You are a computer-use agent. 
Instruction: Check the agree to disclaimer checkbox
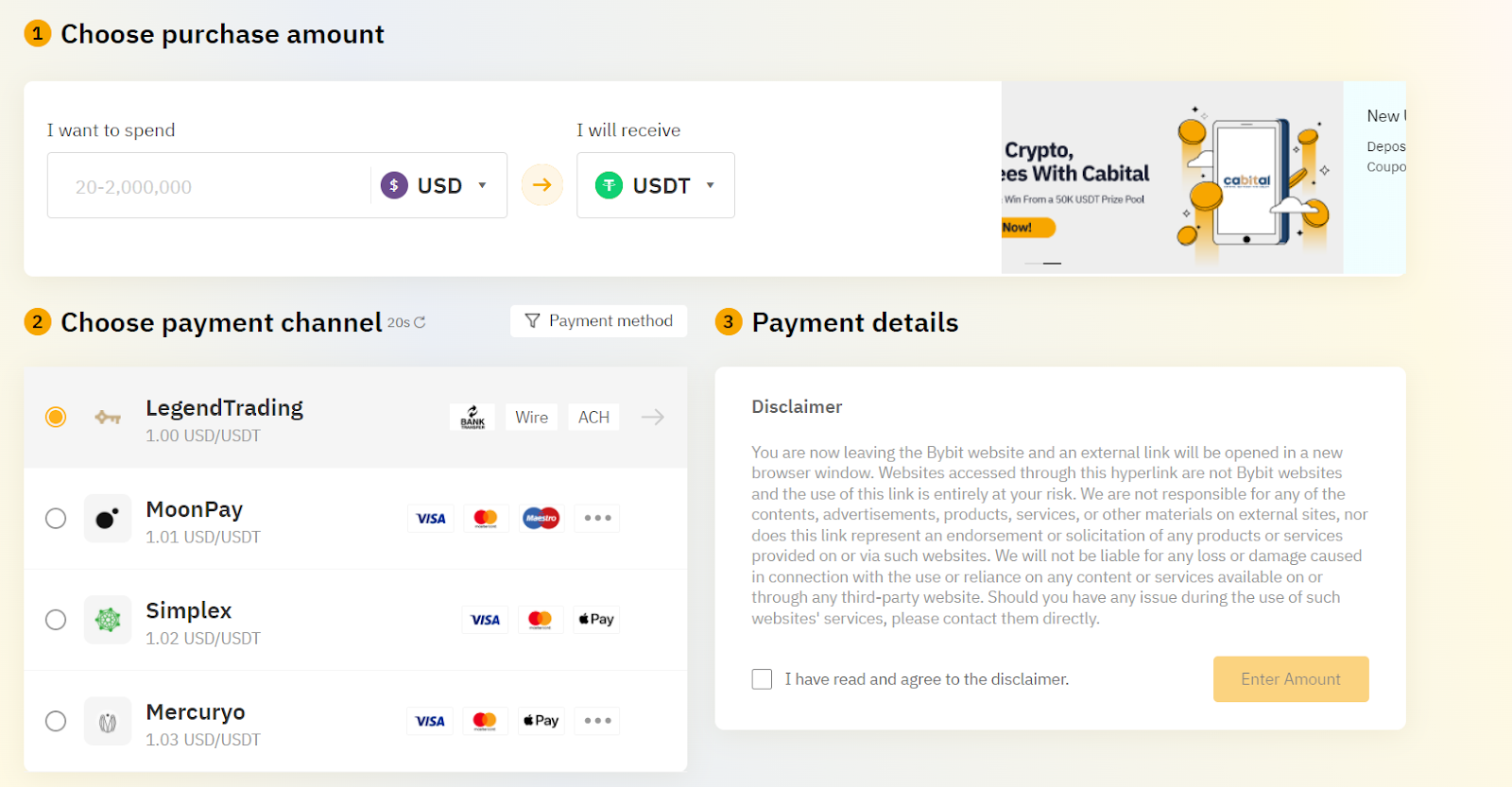pyautogui.click(x=762, y=679)
